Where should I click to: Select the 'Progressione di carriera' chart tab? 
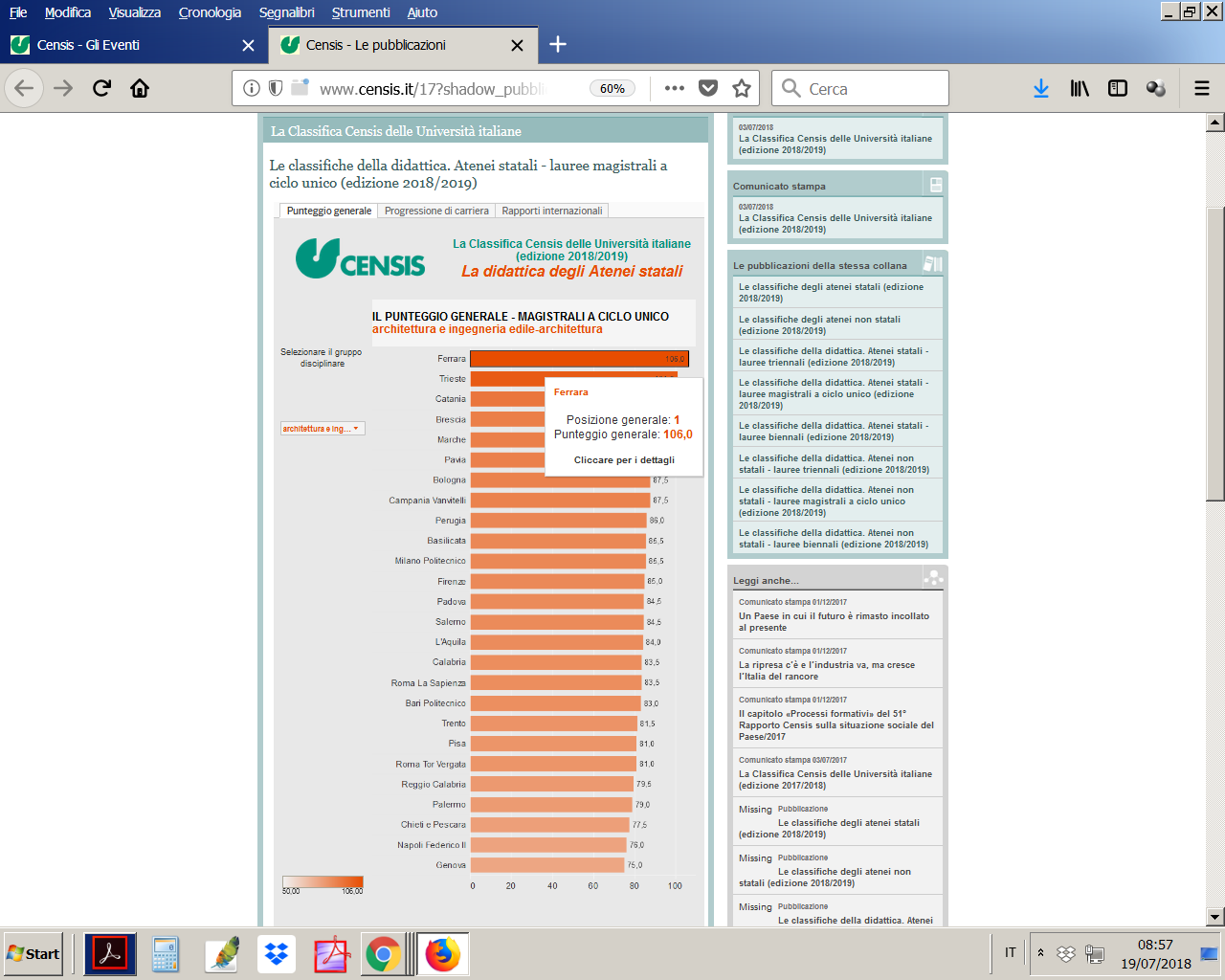436,211
